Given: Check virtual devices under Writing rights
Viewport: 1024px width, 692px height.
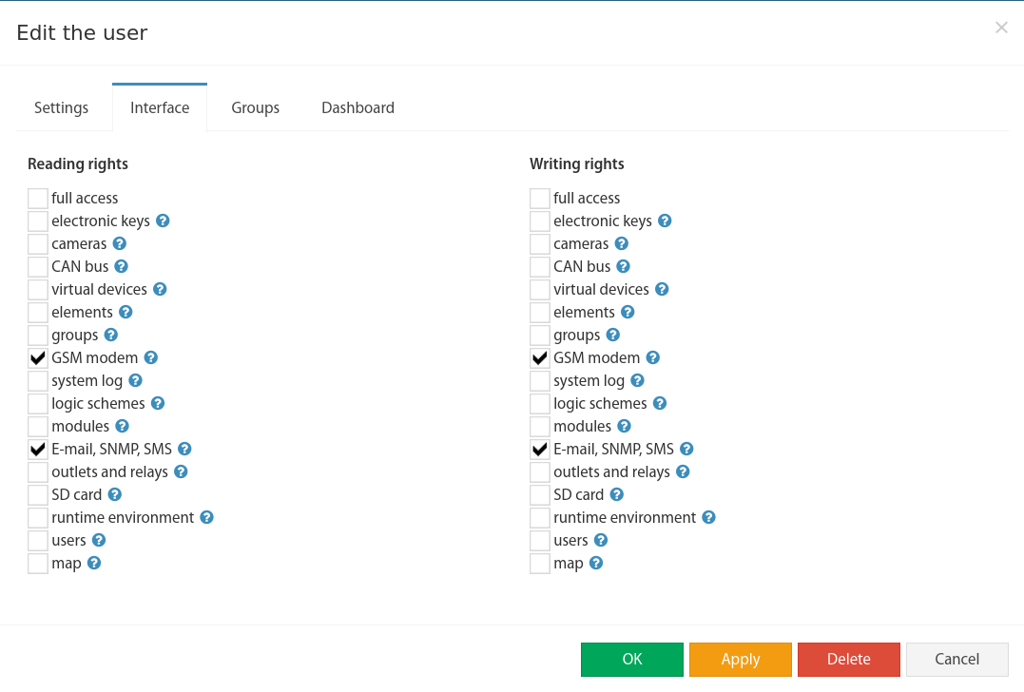Looking at the screenshot, I should (x=540, y=289).
